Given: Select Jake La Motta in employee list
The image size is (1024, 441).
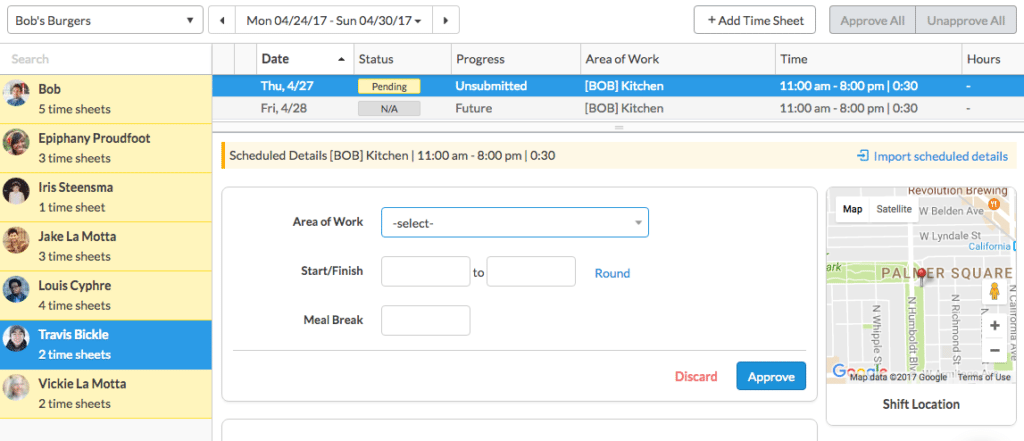Looking at the screenshot, I should pos(106,246).
